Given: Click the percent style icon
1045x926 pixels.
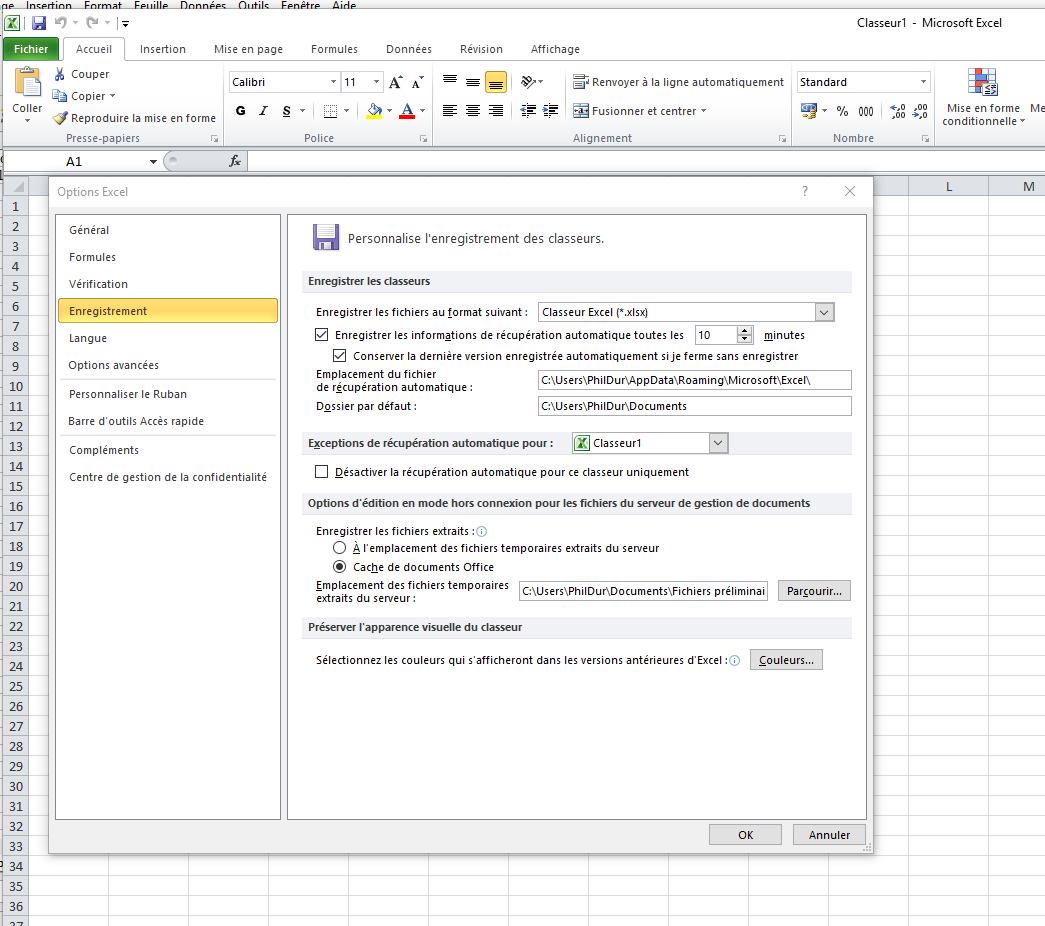Looking at the screenshot, I should click(x=842, y=111).
